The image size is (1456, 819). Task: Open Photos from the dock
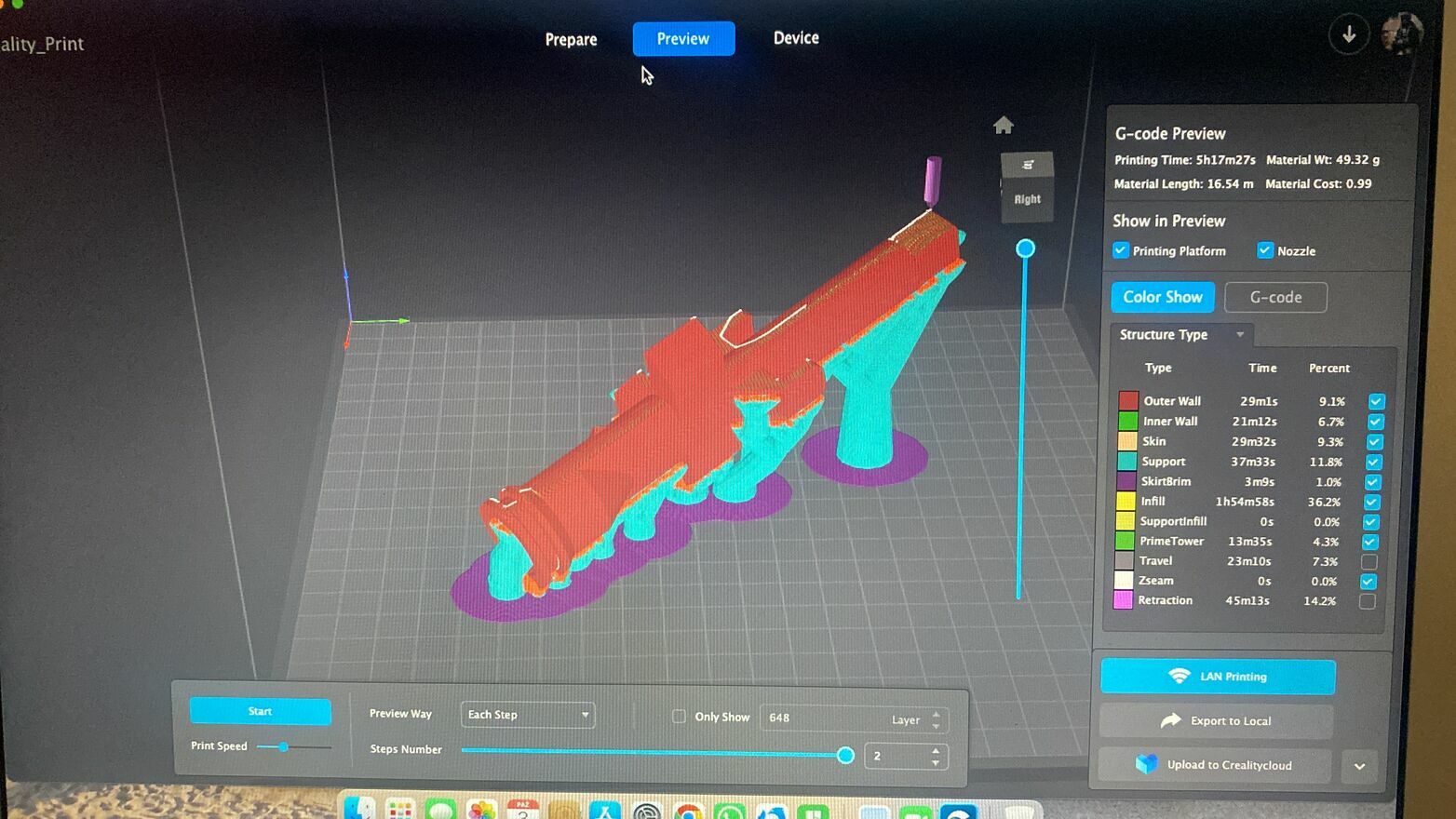(x=482, y=810)
